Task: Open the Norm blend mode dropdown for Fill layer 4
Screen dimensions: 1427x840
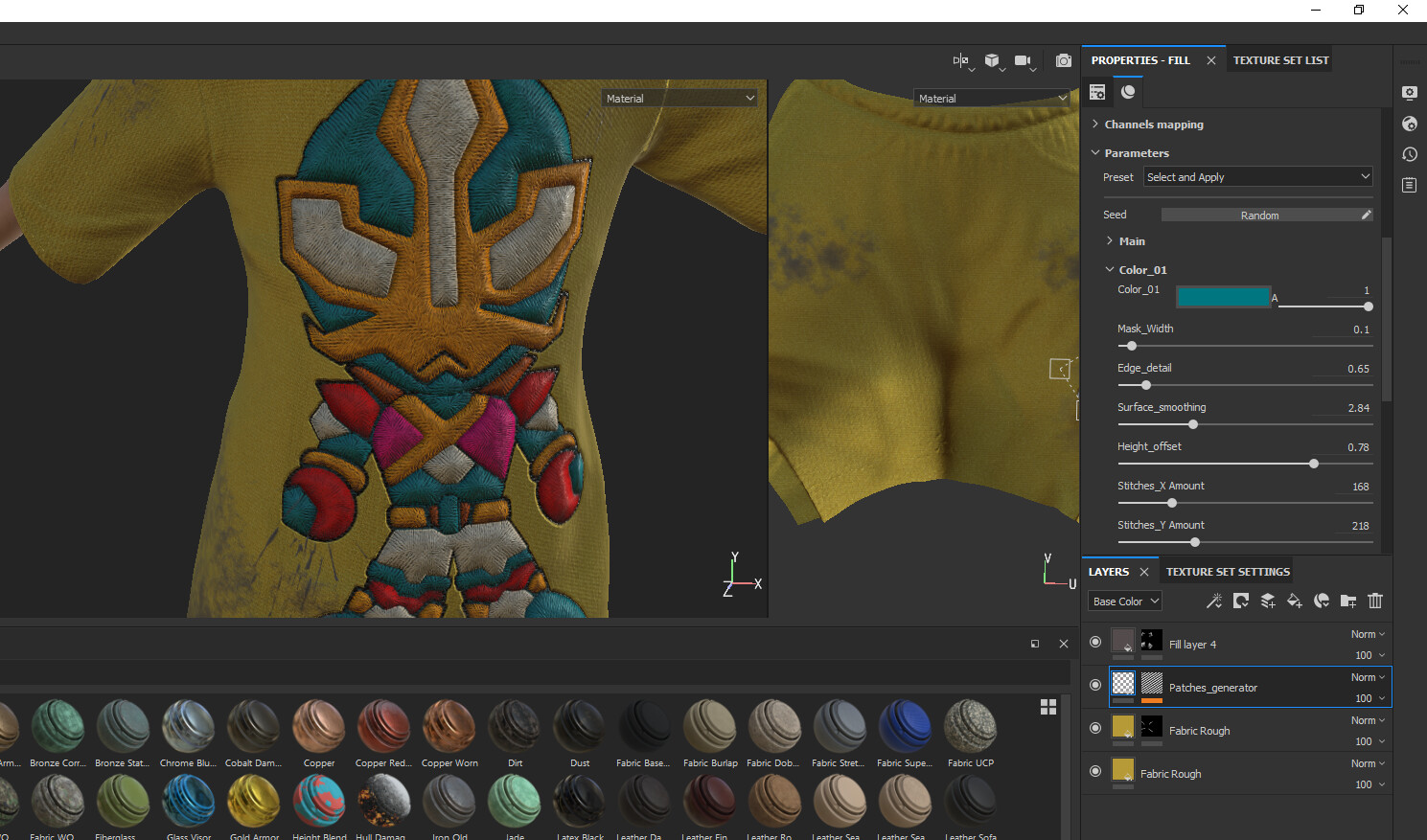Action: tap(1368, 634)
